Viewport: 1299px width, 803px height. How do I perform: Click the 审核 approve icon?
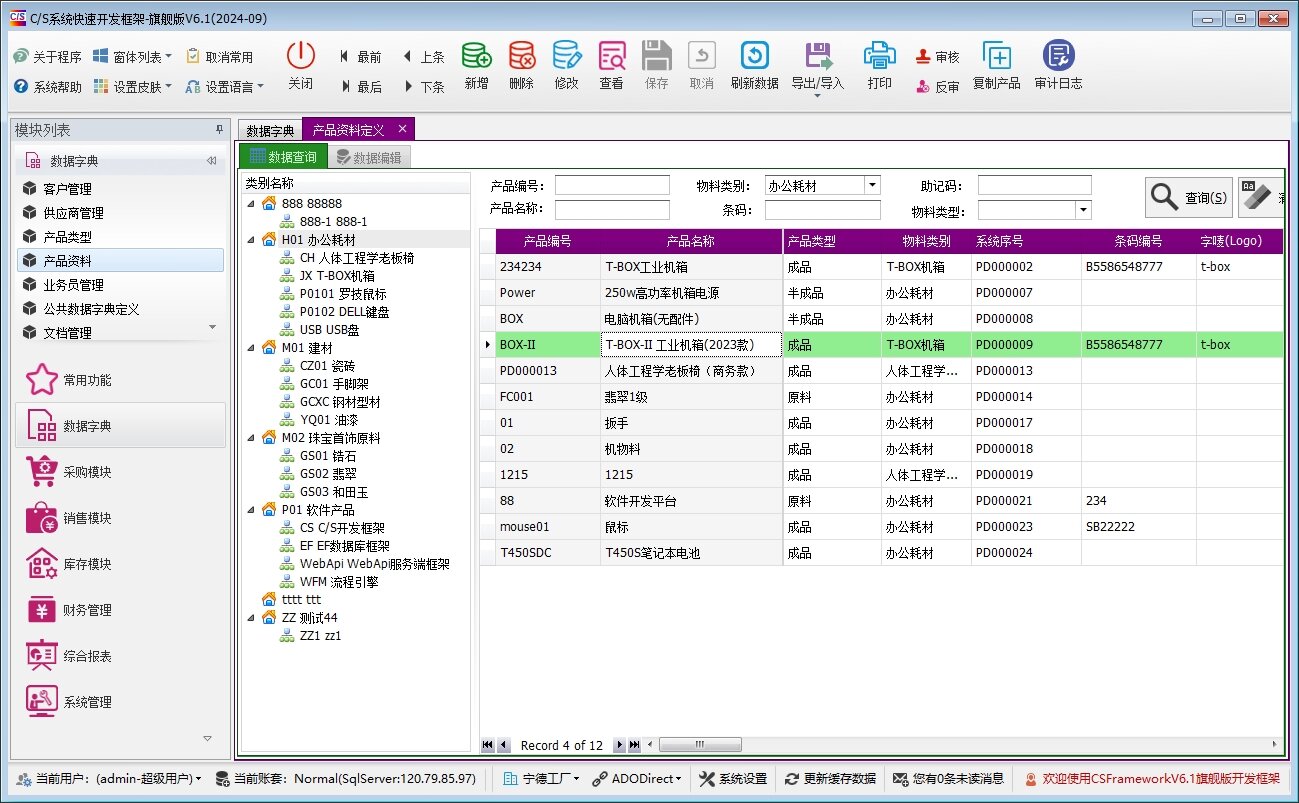coord(938,57)
